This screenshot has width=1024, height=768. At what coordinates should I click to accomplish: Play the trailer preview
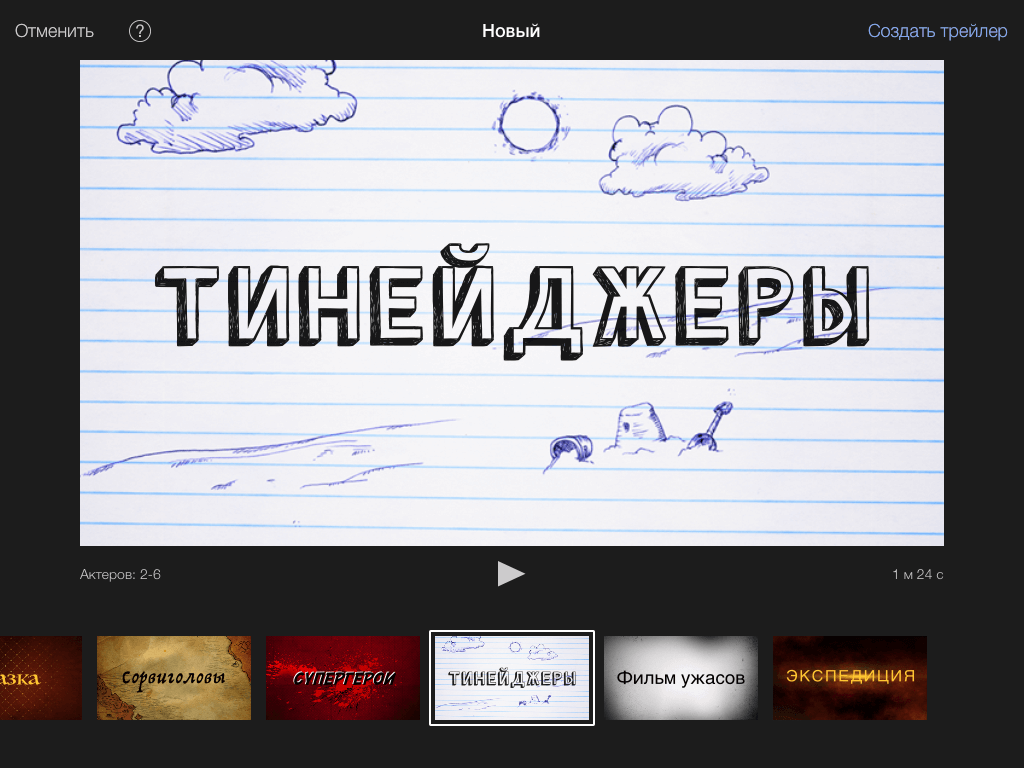[x=511, y=573]
